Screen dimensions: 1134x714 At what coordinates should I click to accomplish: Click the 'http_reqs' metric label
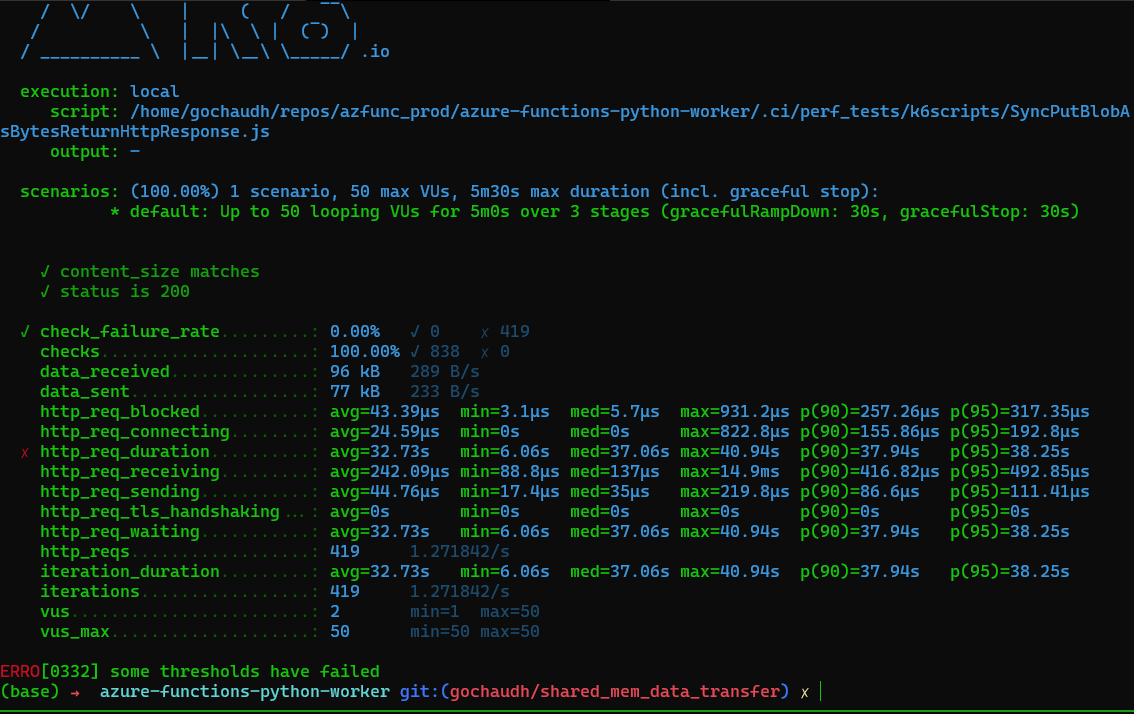[x=85, y=552]
